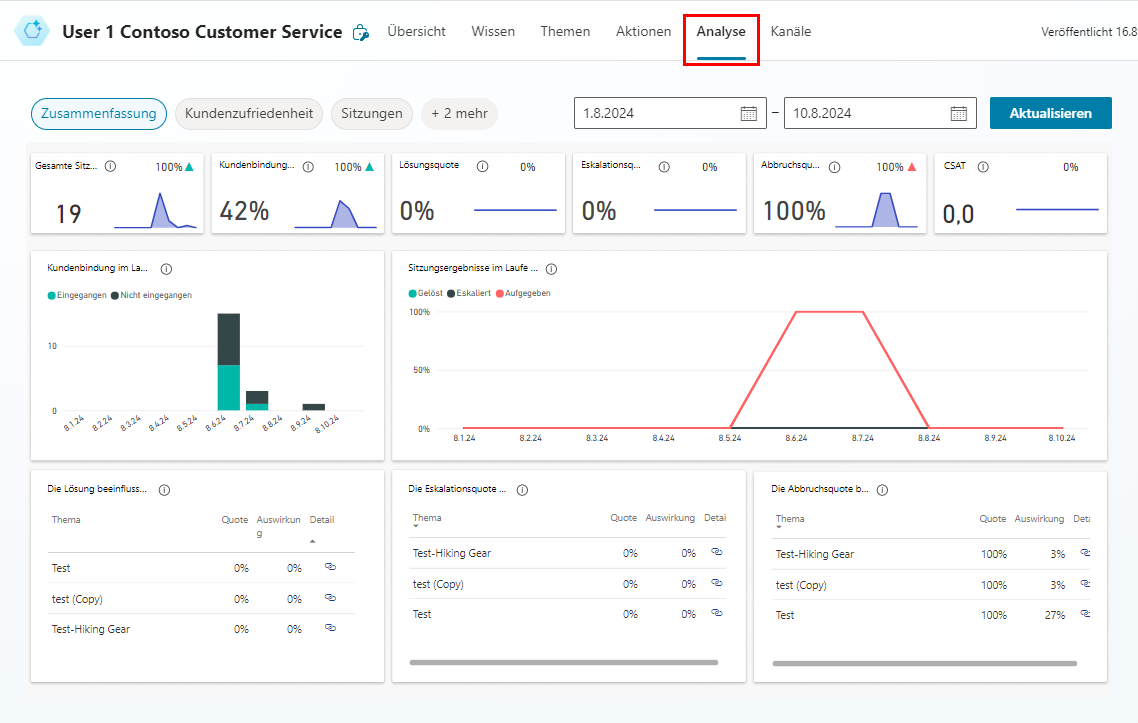Screen dimensions: 1138x723
Task: Open the start date calendar picker icon
Action: (x=748, y=113)
